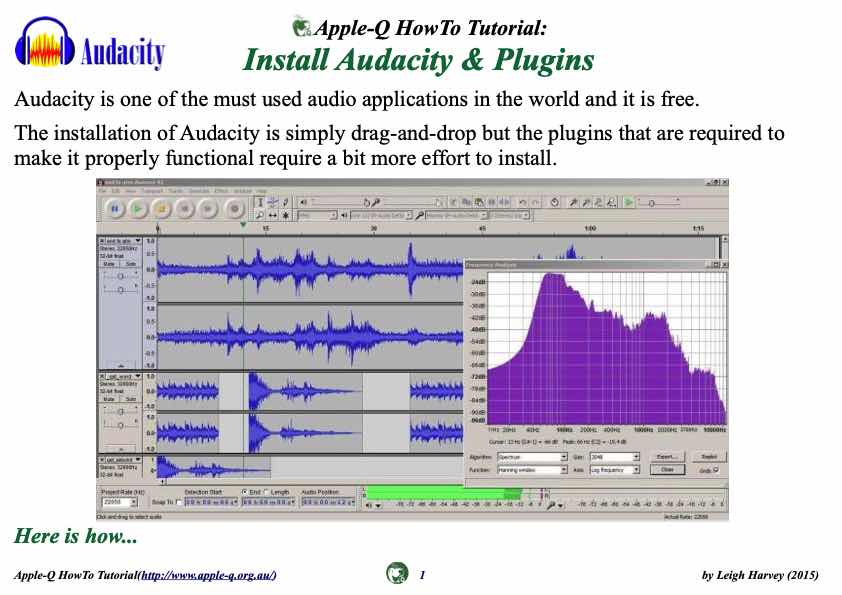Open the Effect menu
842x595 pixels.
click(221, 191)
